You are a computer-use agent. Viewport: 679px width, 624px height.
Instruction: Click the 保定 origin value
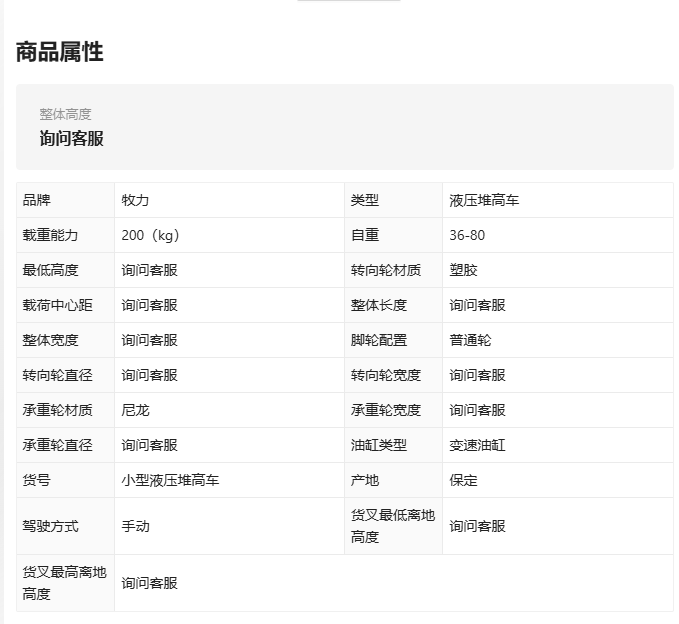coord(463,480)
